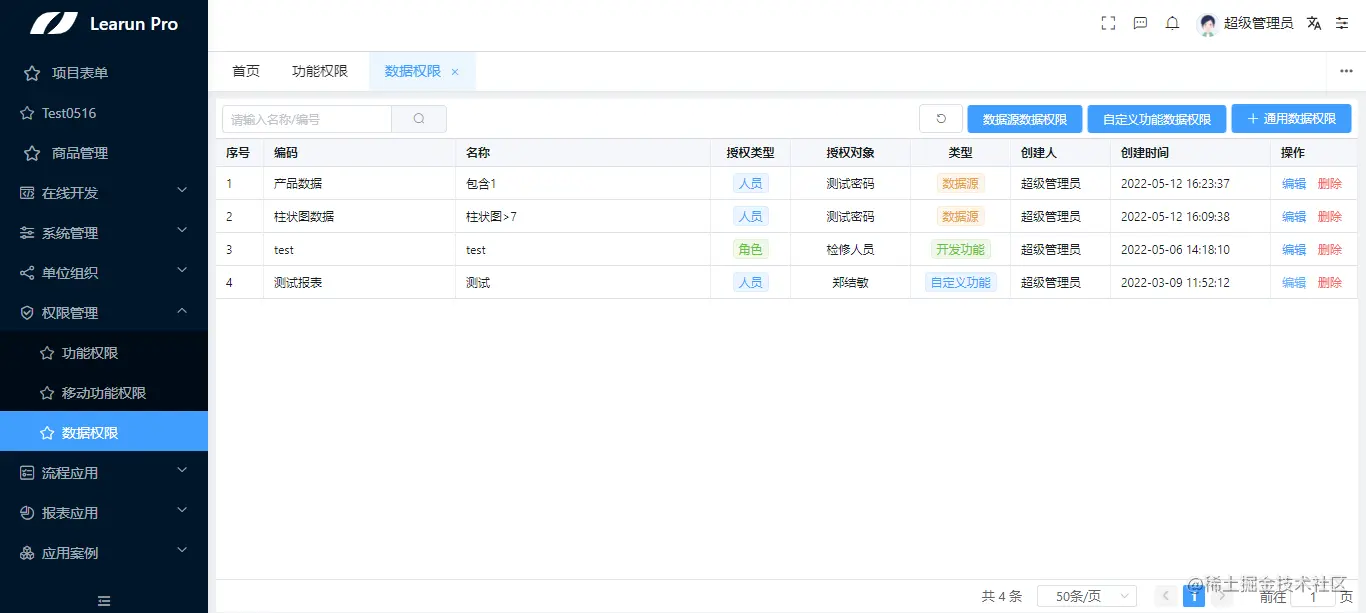The image size is (1366, 613).
Task: Edit the 柱状图数据 row
Action: [x=1294, y=217]
